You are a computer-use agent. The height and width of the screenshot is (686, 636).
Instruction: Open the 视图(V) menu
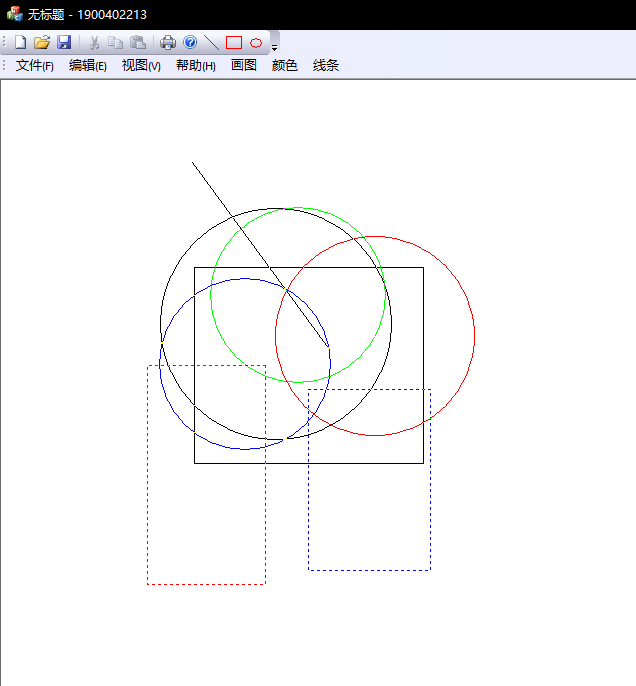(x=141, y=66)
